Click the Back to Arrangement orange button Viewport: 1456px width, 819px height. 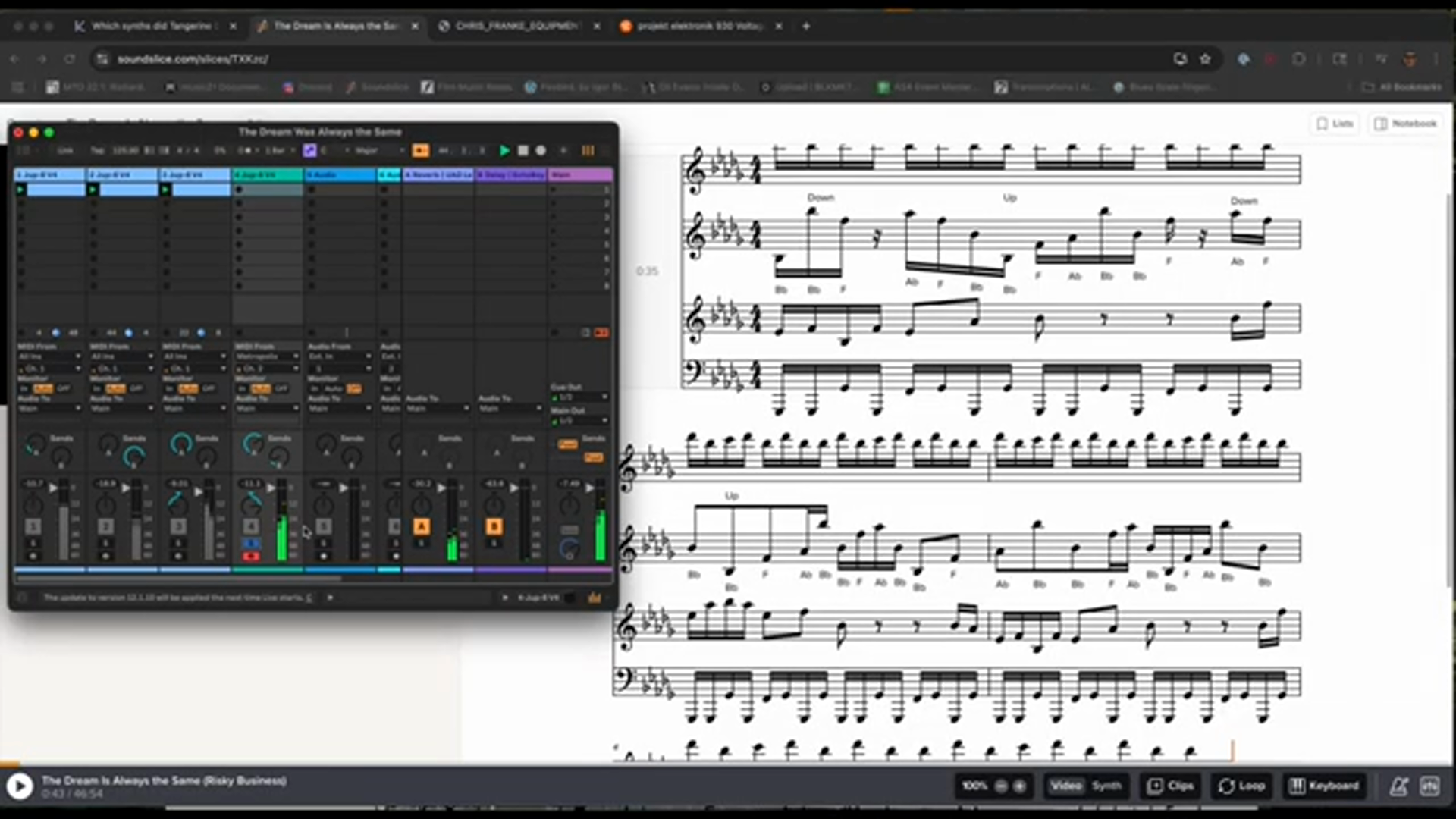point(601,332)
